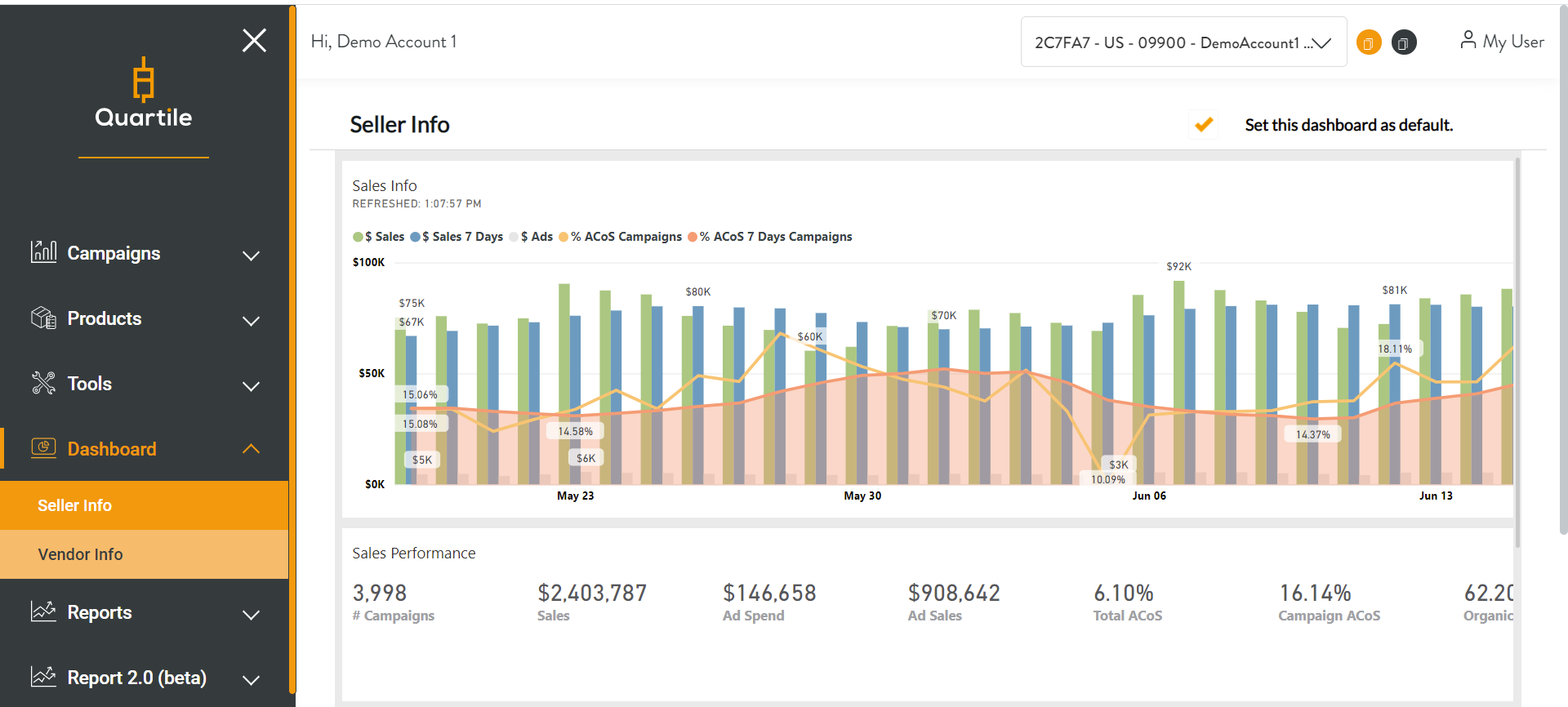Open the My User account link

pyautogui.click(x=1502, y=41)
